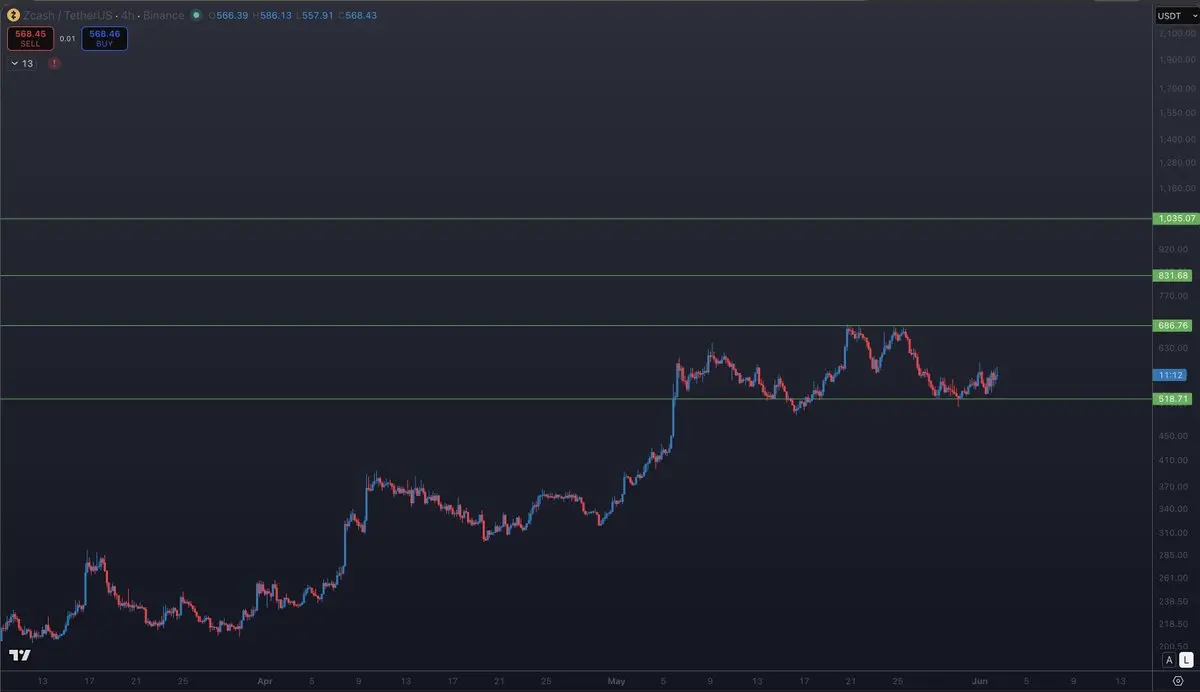The image size is (1200, 692).
Task: Click the 1,900.00 price axis label
Action: click(1176, 59)
